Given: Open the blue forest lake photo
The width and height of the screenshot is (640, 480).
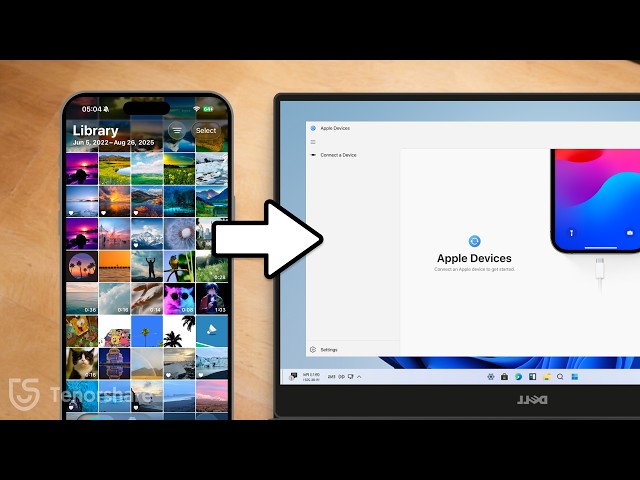Looking at the screenshot, I should [x=179, y=201].
